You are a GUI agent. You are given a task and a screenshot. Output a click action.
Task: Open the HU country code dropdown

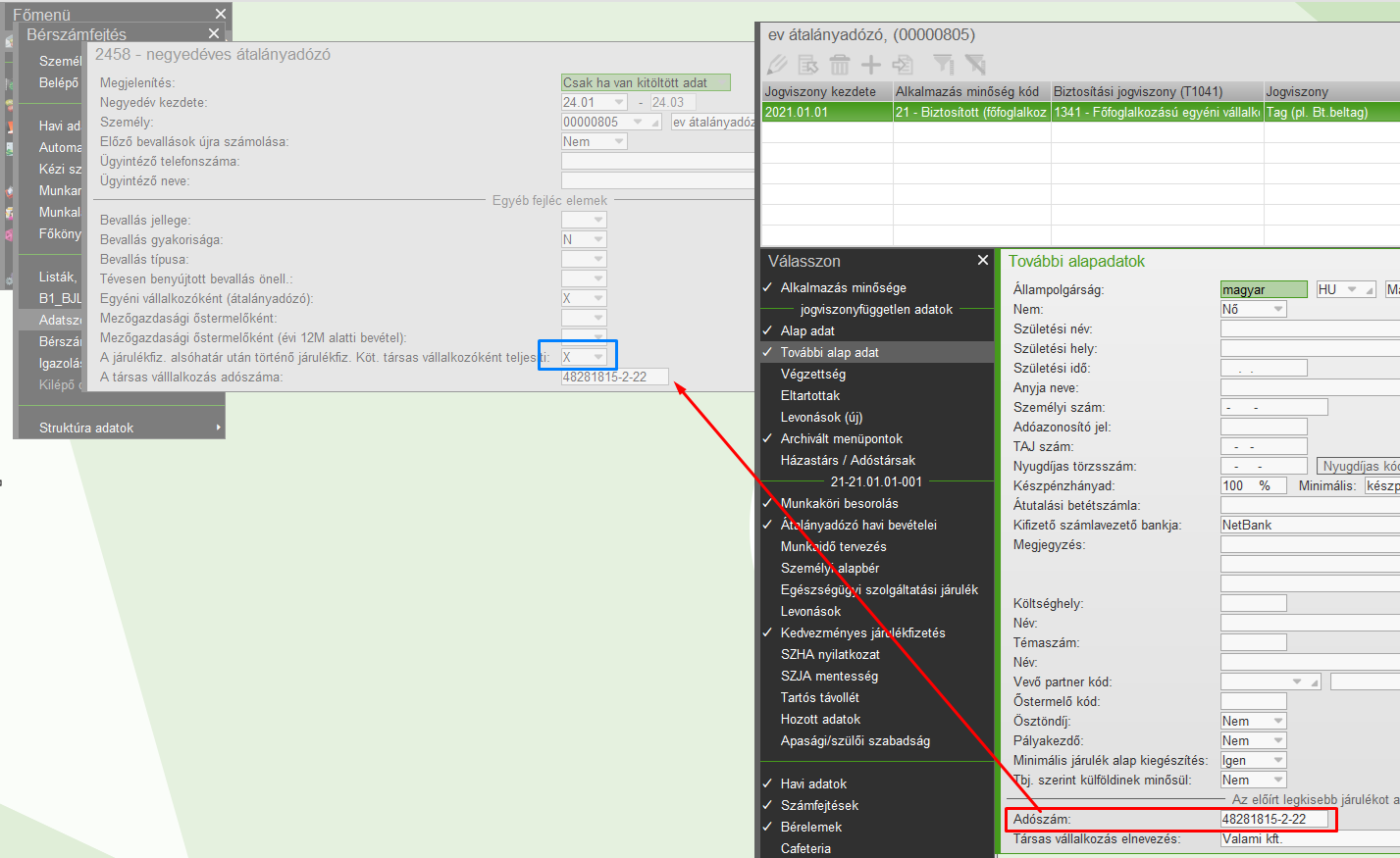(1352, 289)
